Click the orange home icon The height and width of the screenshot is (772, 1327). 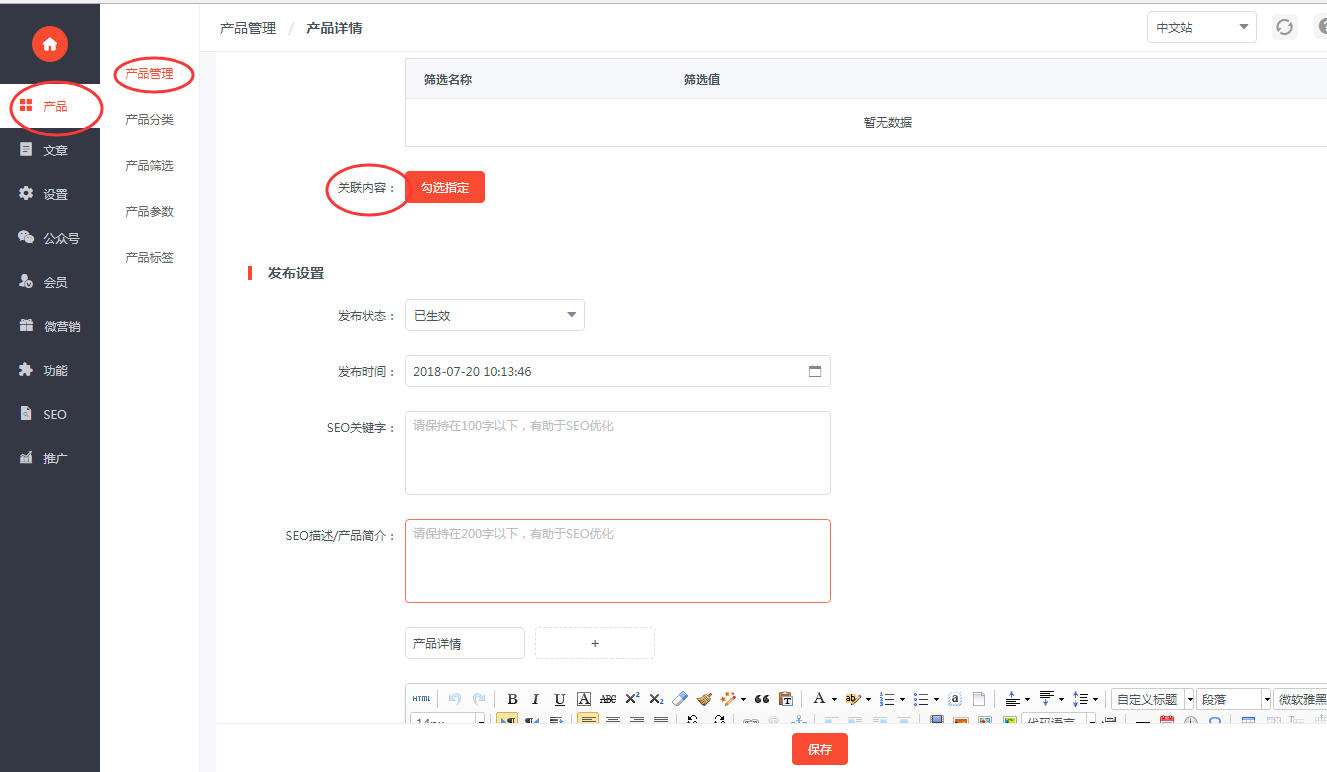(49, 44)
